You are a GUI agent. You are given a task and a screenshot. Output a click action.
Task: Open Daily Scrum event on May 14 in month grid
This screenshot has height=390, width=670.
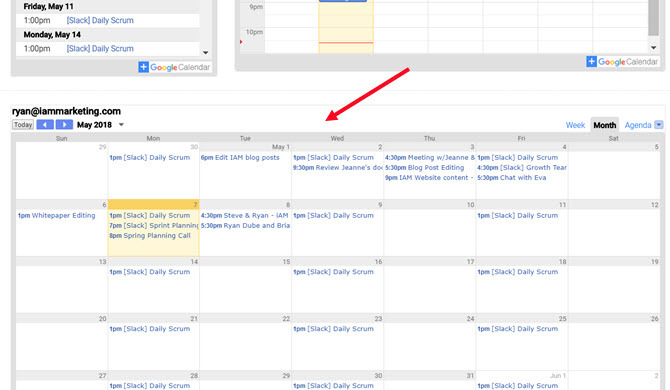[x=150, y=272]
